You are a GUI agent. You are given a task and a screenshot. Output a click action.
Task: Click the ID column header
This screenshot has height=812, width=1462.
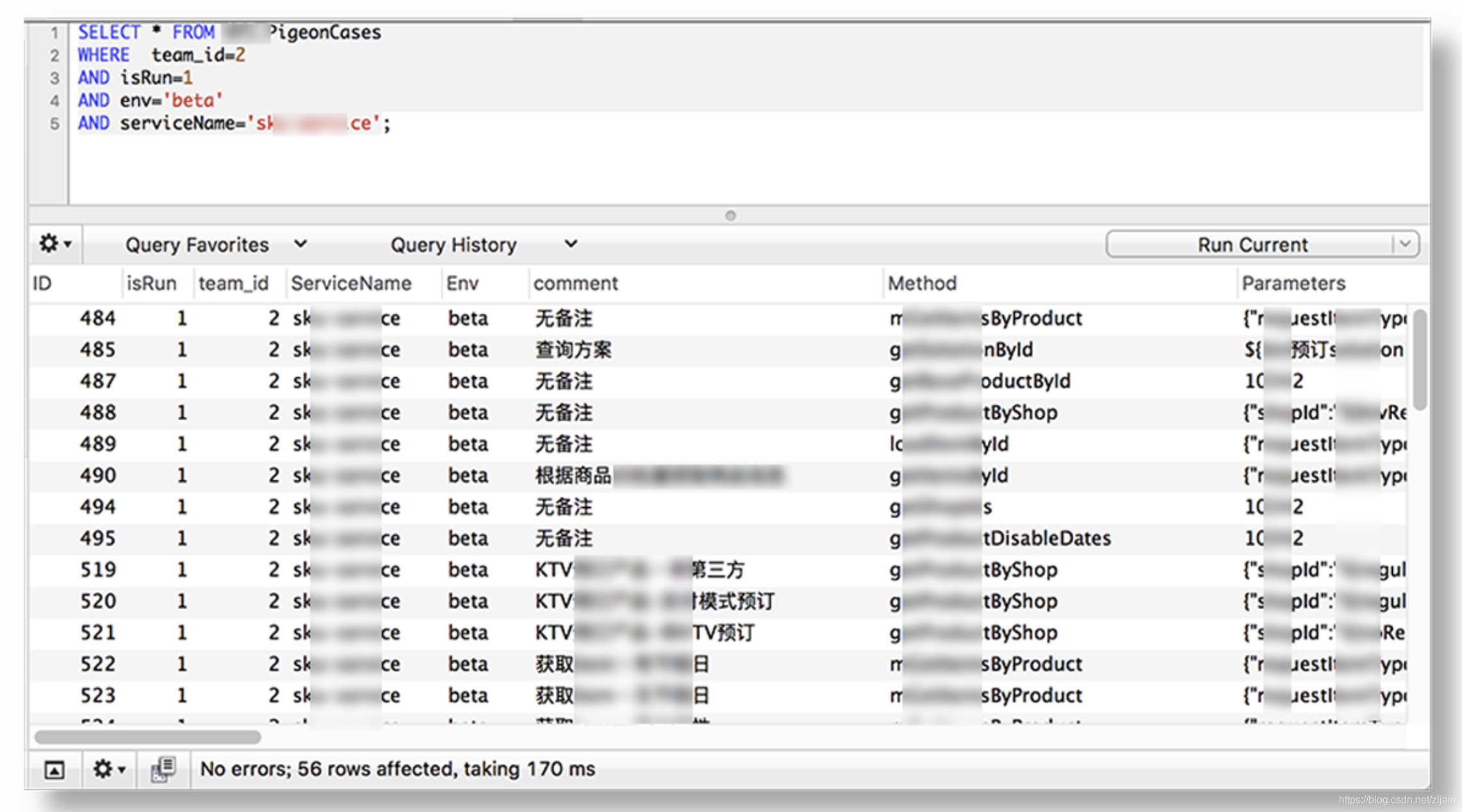[x=76, y=283]
